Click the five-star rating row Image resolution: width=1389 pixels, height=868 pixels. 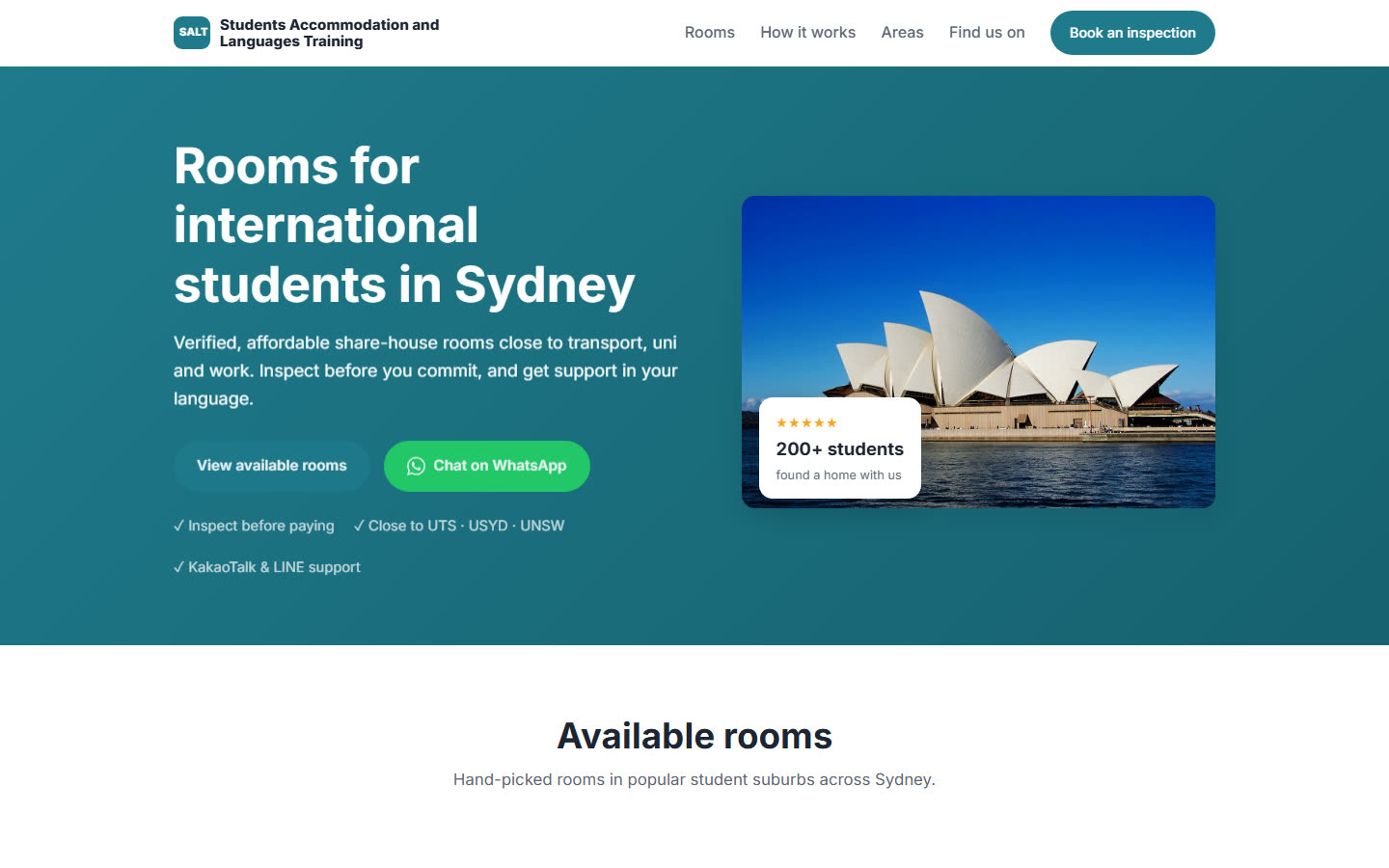click(806, 422)
